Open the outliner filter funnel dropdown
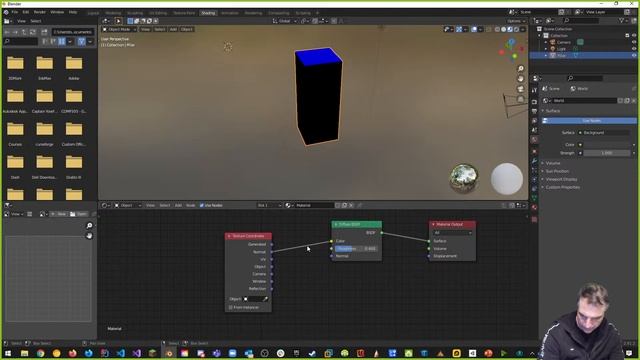 [623, 20]
